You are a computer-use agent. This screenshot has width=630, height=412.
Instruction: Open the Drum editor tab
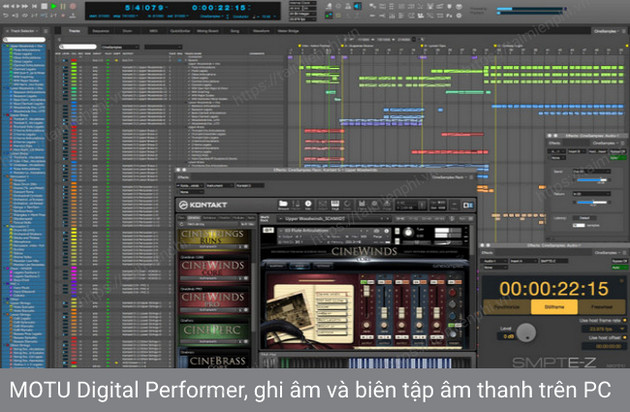point(127,31)
